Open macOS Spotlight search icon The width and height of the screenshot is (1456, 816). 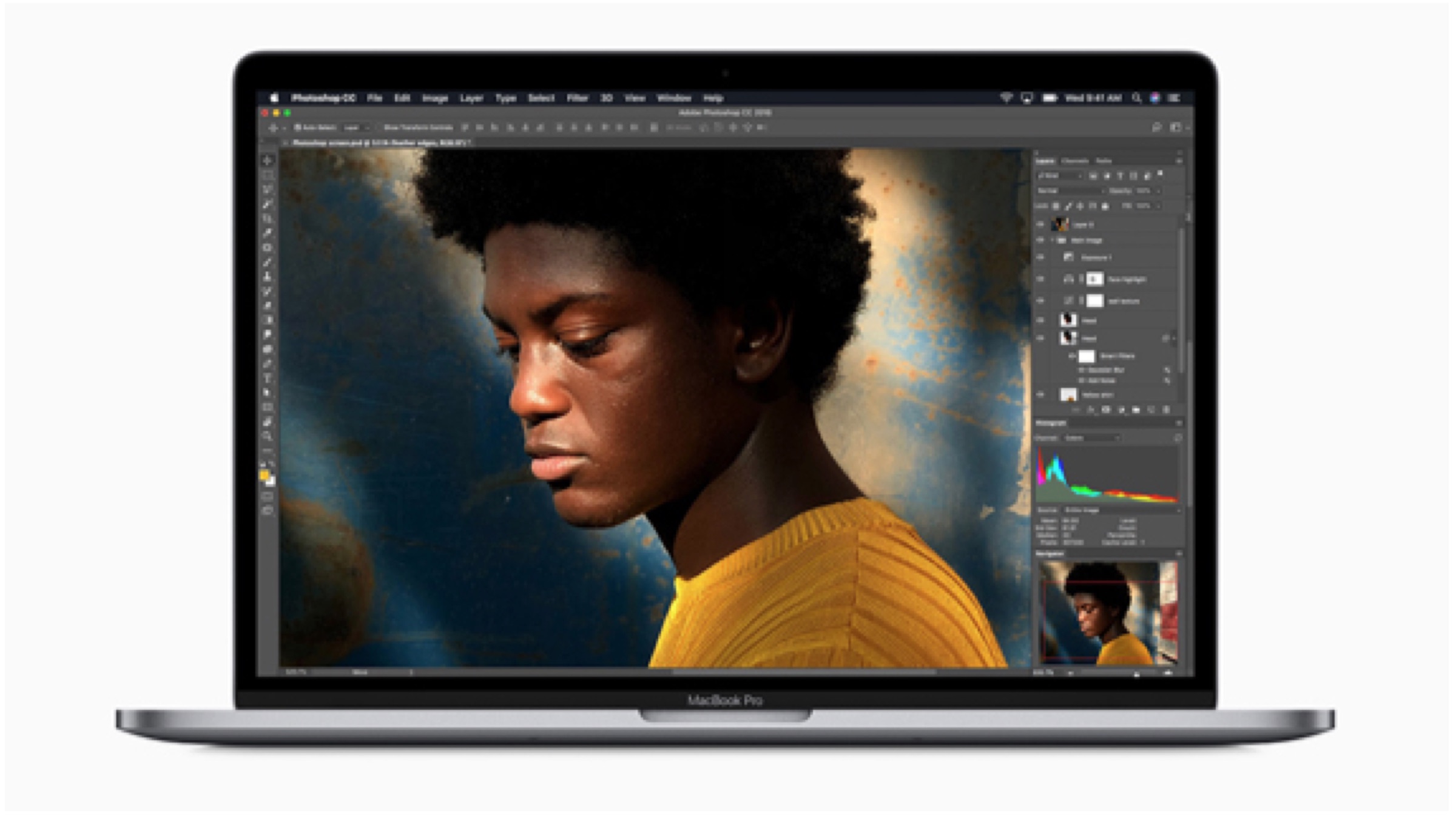[1136, 98]
